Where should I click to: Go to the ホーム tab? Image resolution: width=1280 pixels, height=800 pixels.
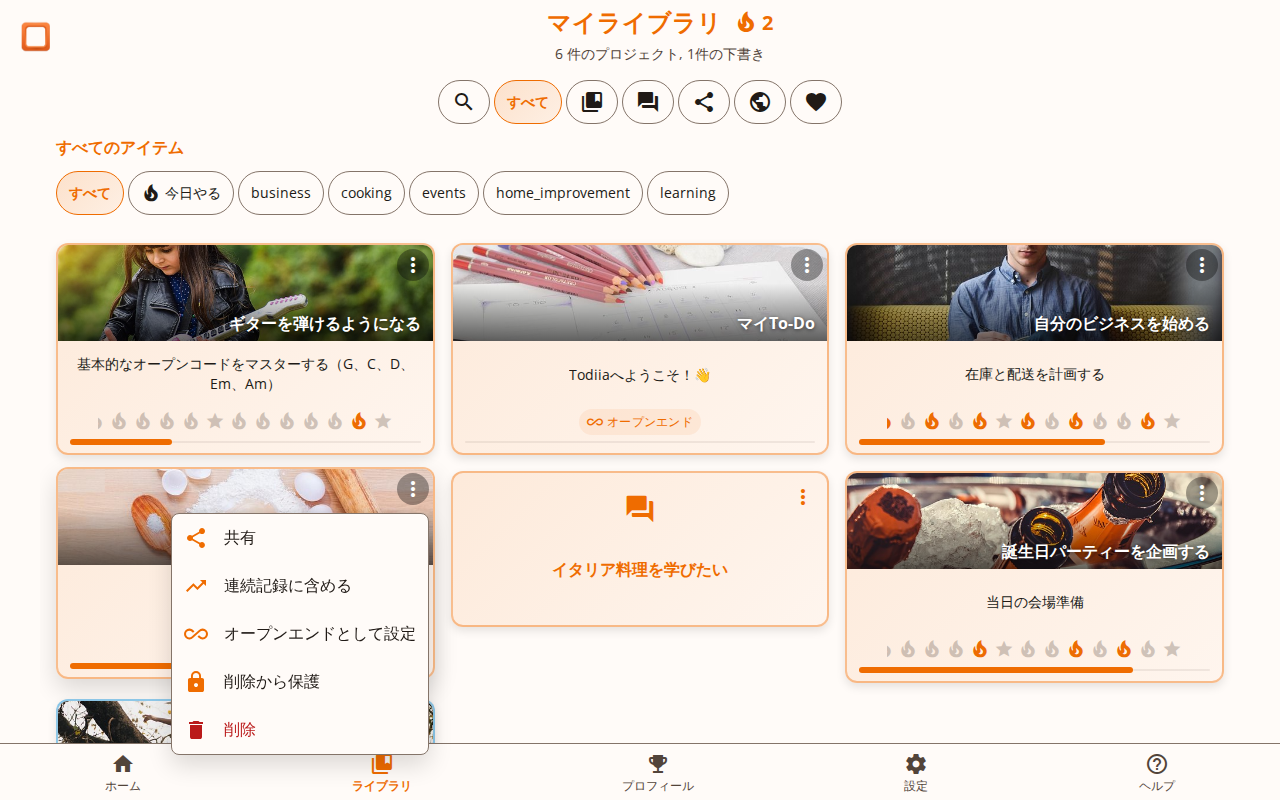pos(123,773)
